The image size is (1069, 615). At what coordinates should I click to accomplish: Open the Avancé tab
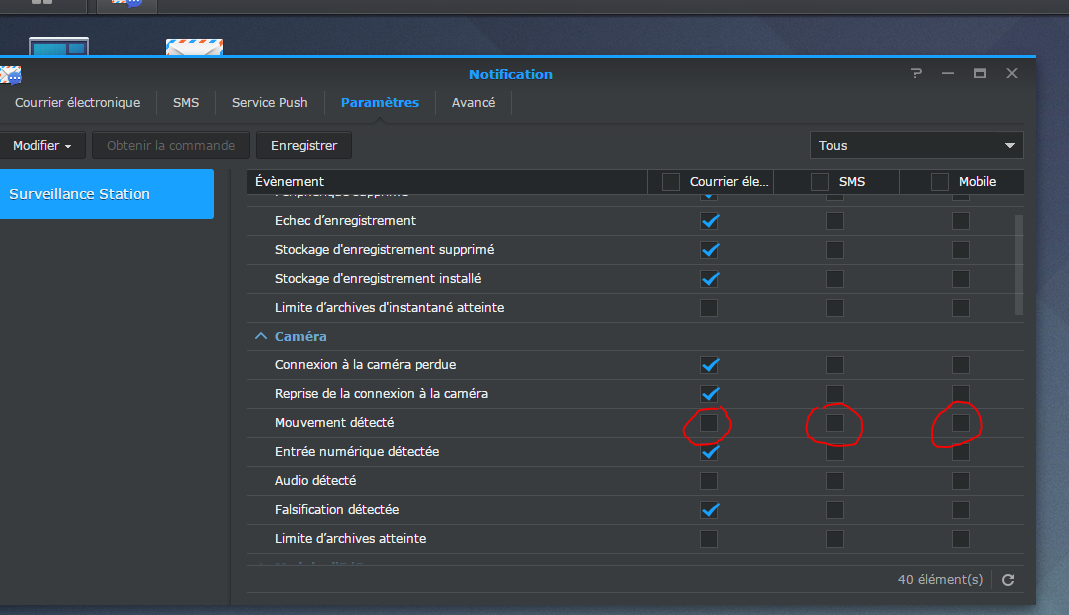(x=473, y=103)
